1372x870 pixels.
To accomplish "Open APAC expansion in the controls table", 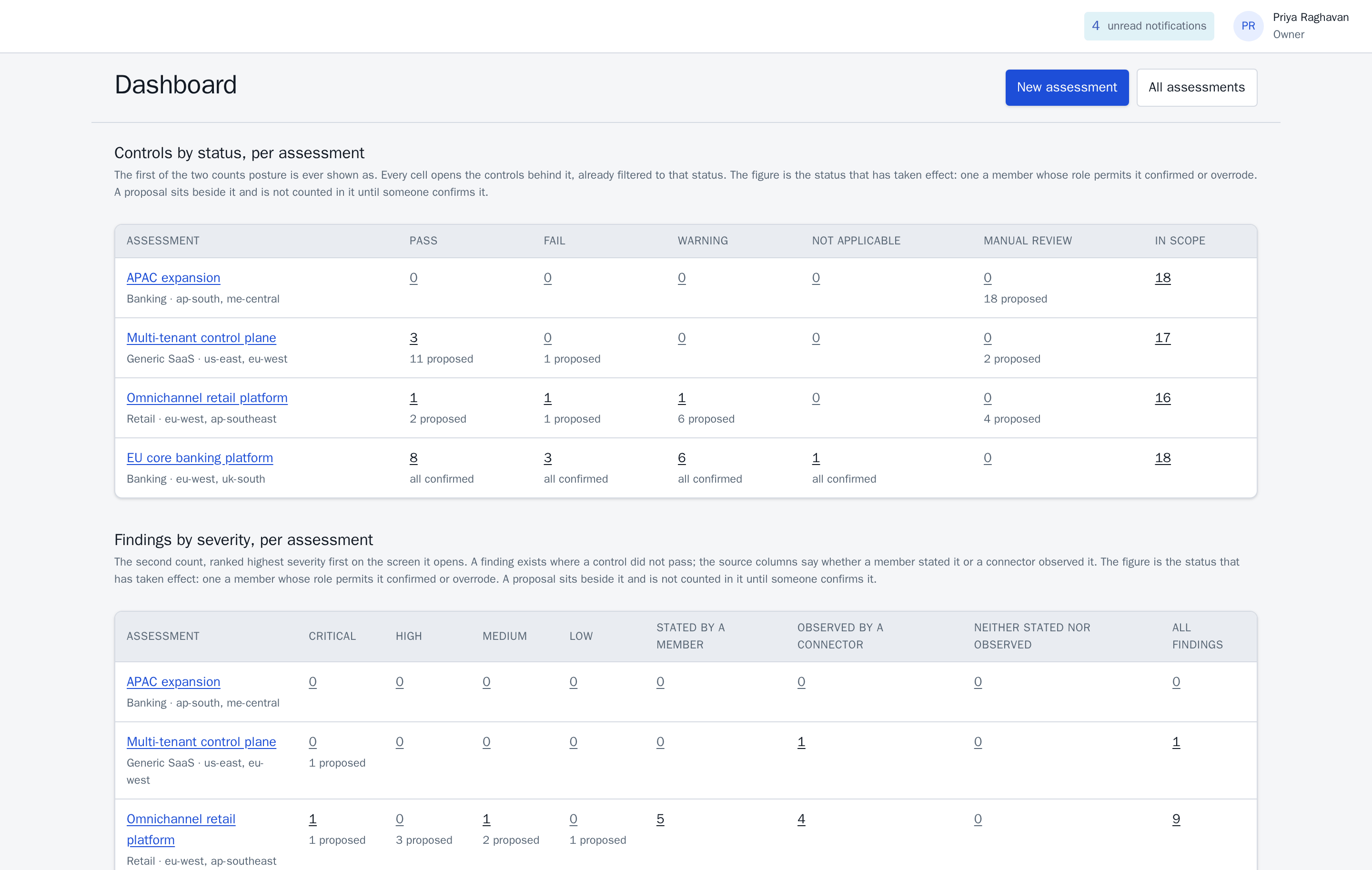I will click(x=173, y=277).
